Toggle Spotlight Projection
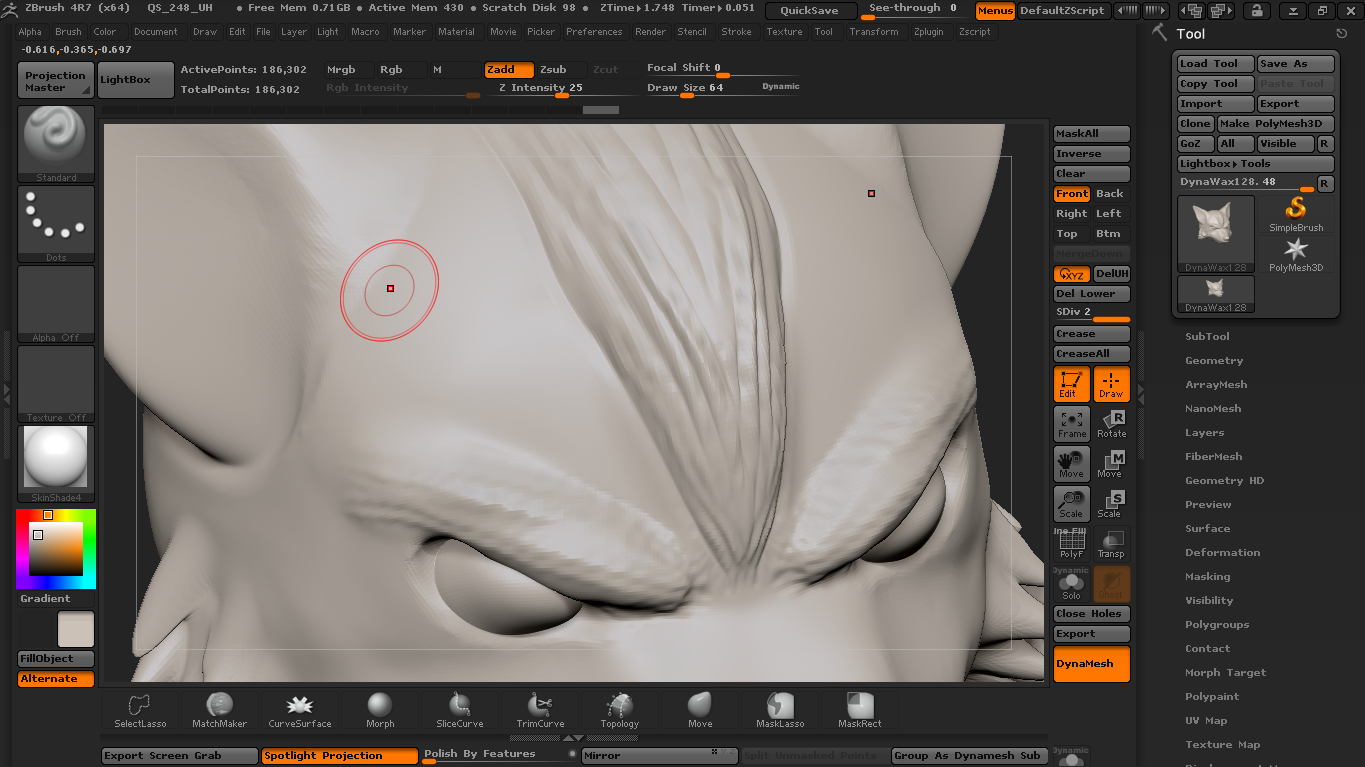The image size is (1365, 767). [x=340, y=756]
